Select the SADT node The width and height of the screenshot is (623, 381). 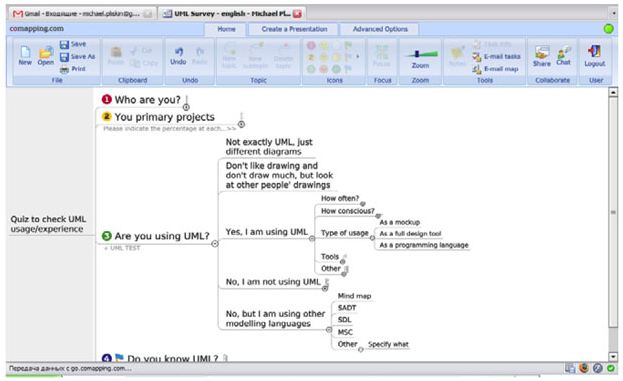pos(347,308)
